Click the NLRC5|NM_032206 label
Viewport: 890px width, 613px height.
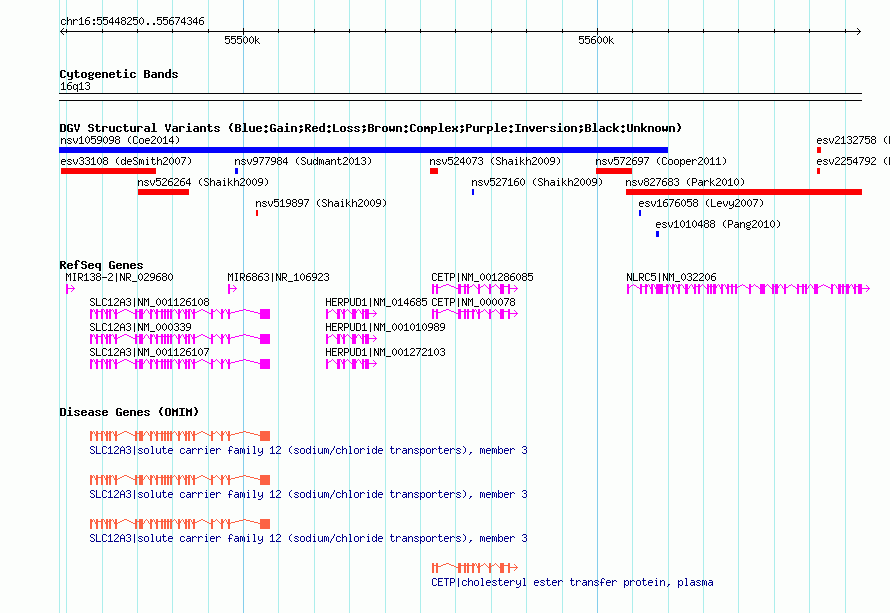pyautogui.click(x=671, y=278)
